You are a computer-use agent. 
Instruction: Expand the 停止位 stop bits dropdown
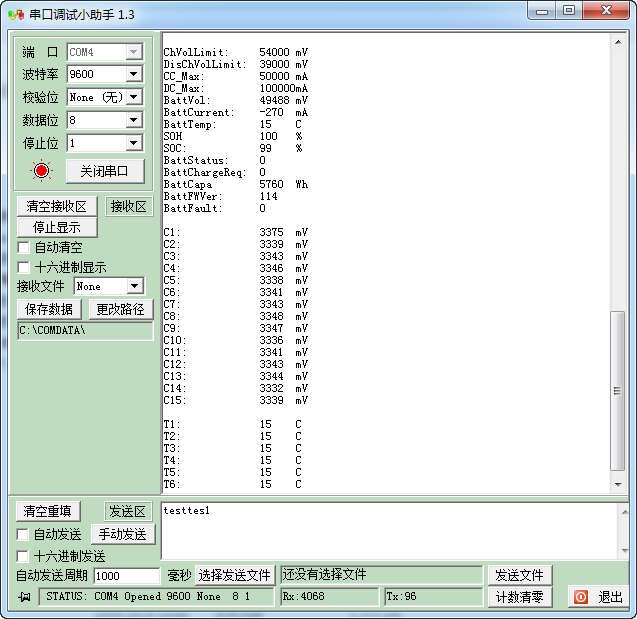pos(134,144)
